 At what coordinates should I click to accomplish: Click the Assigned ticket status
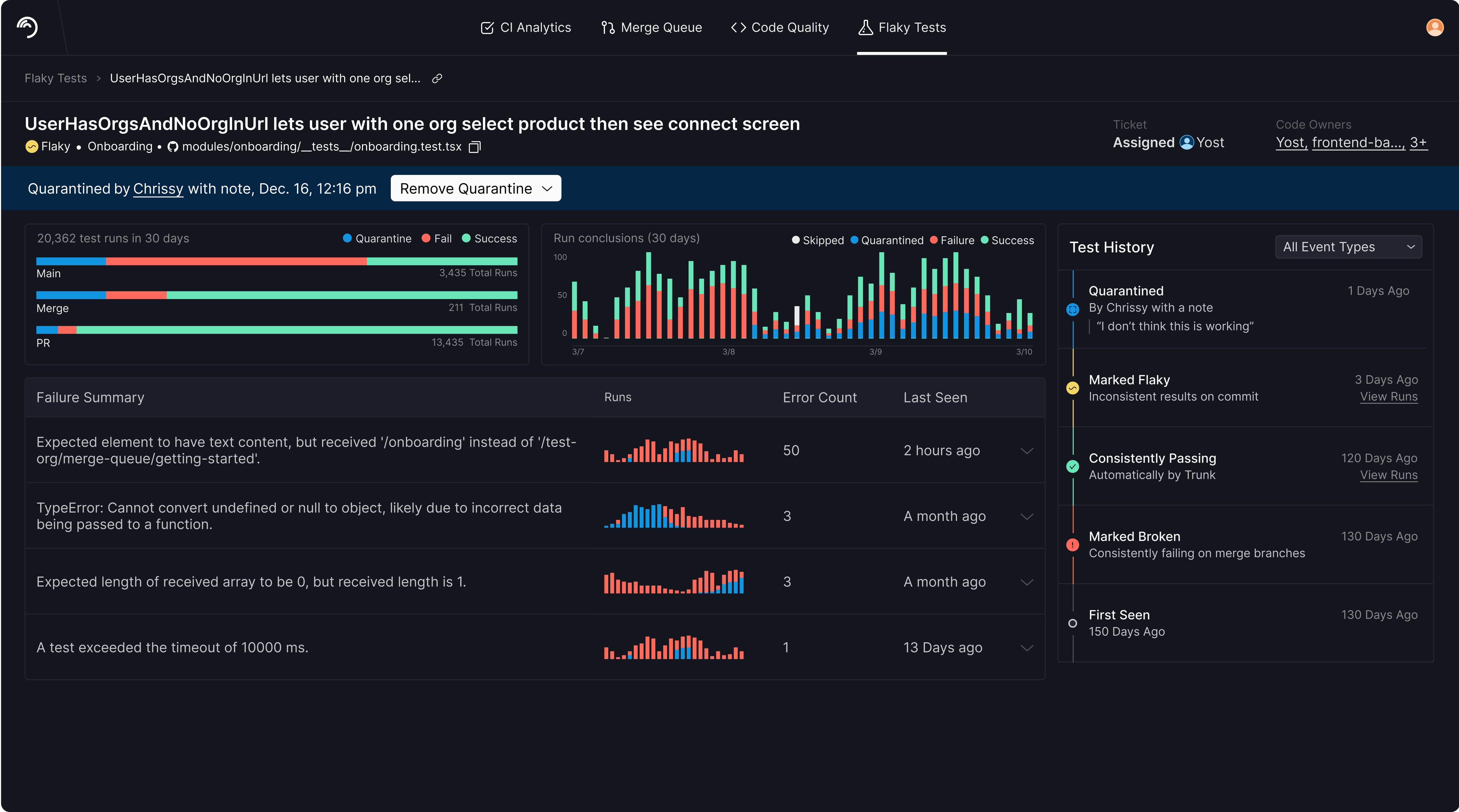coord(1144,142)
